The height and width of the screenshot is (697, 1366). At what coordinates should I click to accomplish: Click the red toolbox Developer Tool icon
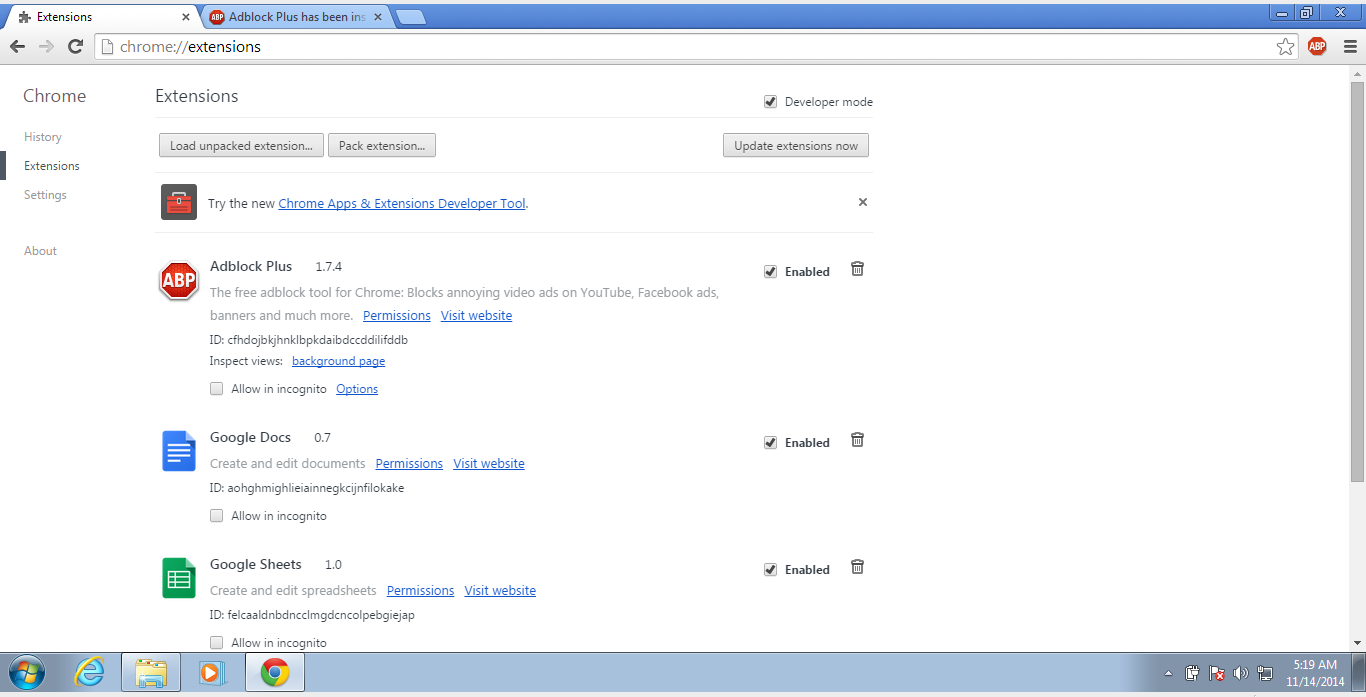click(179, 202)
